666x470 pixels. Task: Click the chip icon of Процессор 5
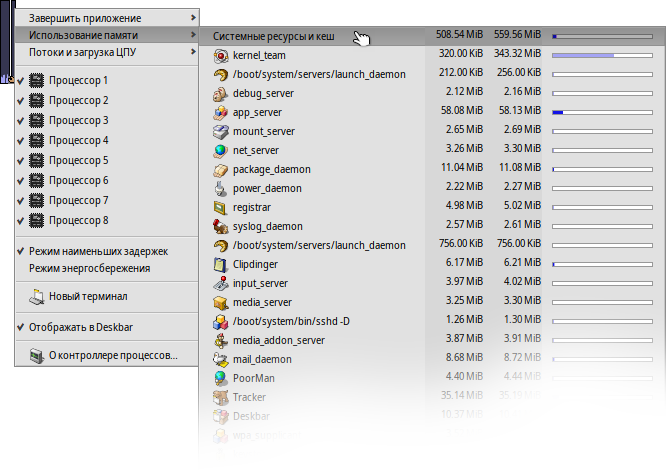[x=37, y=160]
